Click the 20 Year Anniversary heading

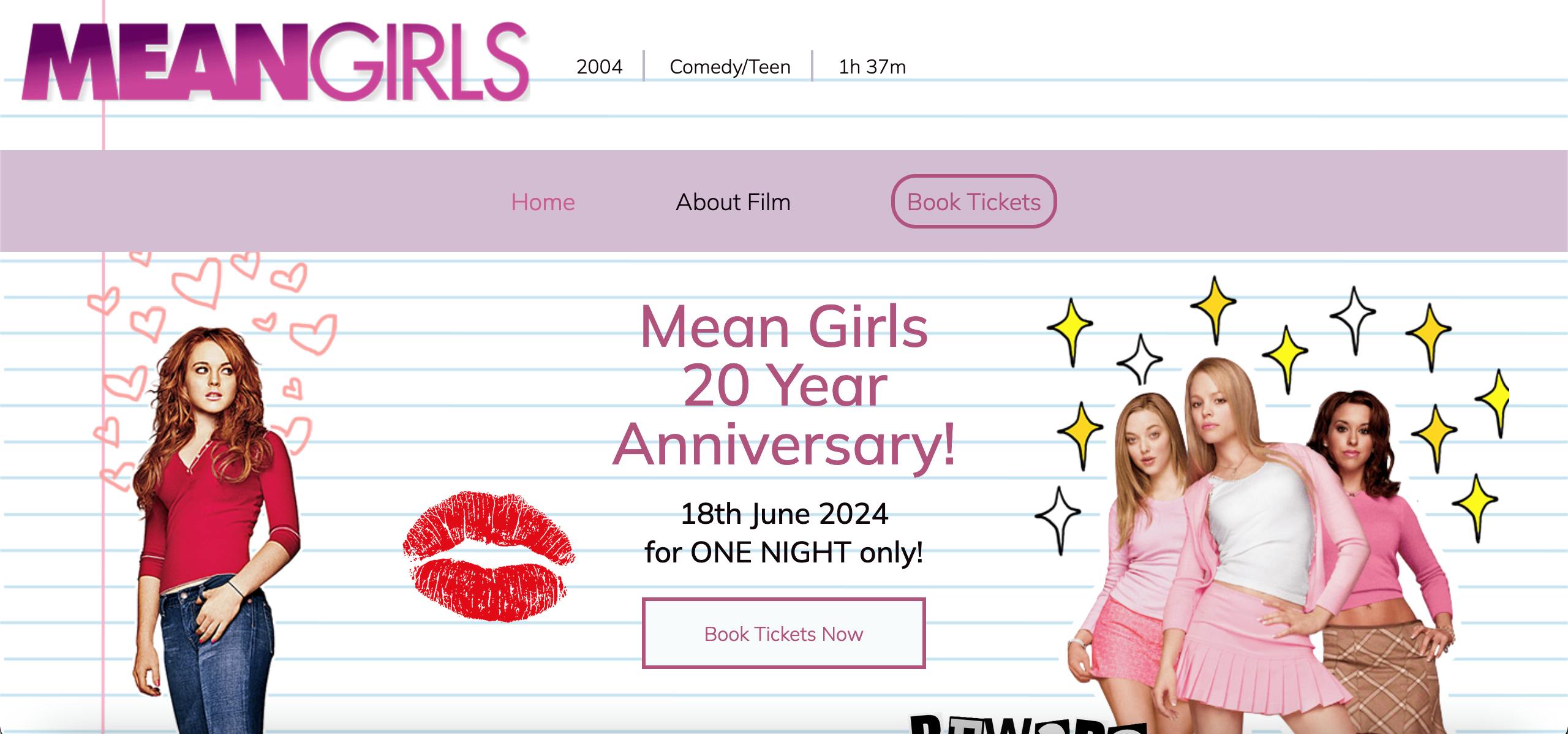tap(784, 385)
